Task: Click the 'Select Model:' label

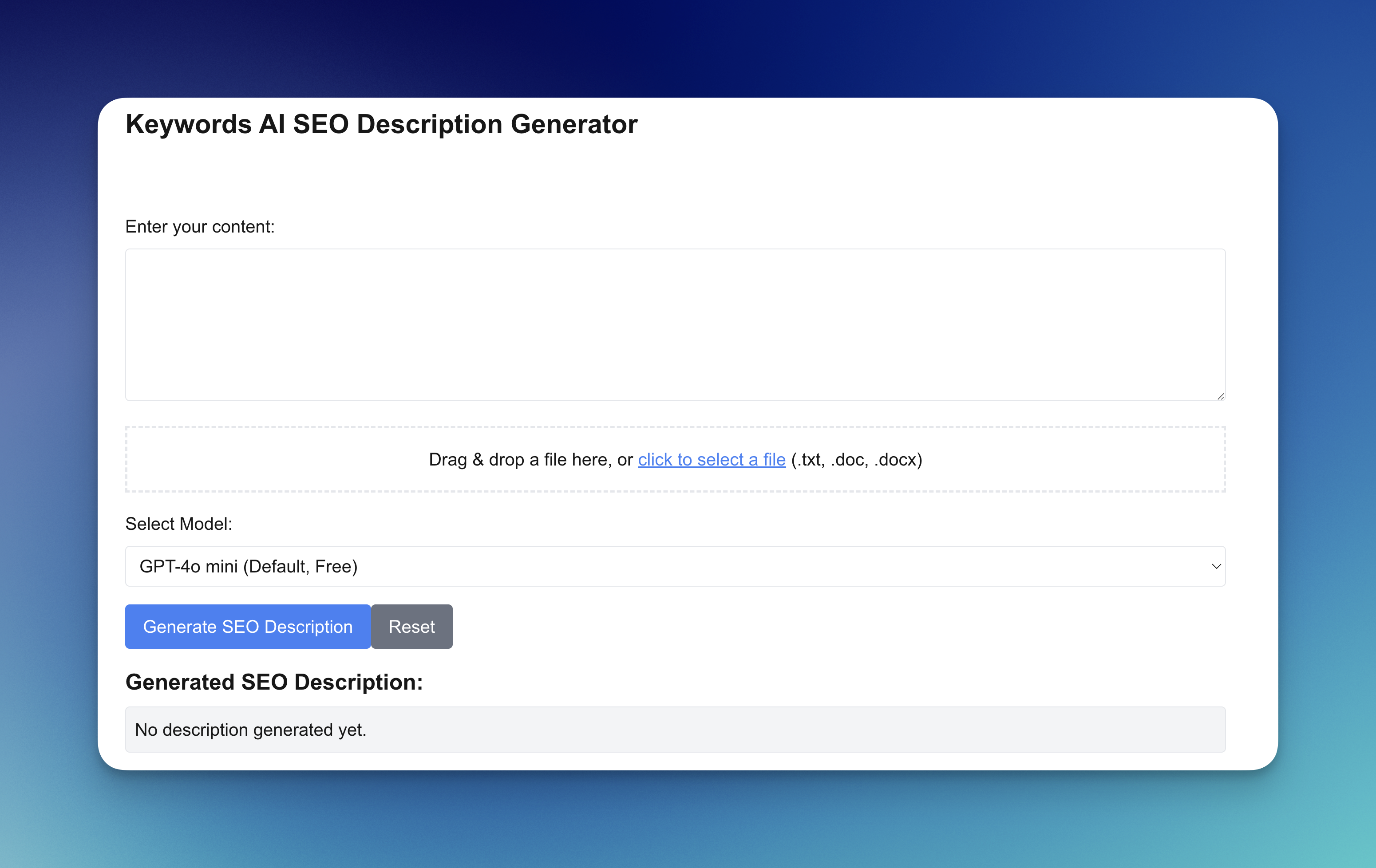Action: click(178, 523)
